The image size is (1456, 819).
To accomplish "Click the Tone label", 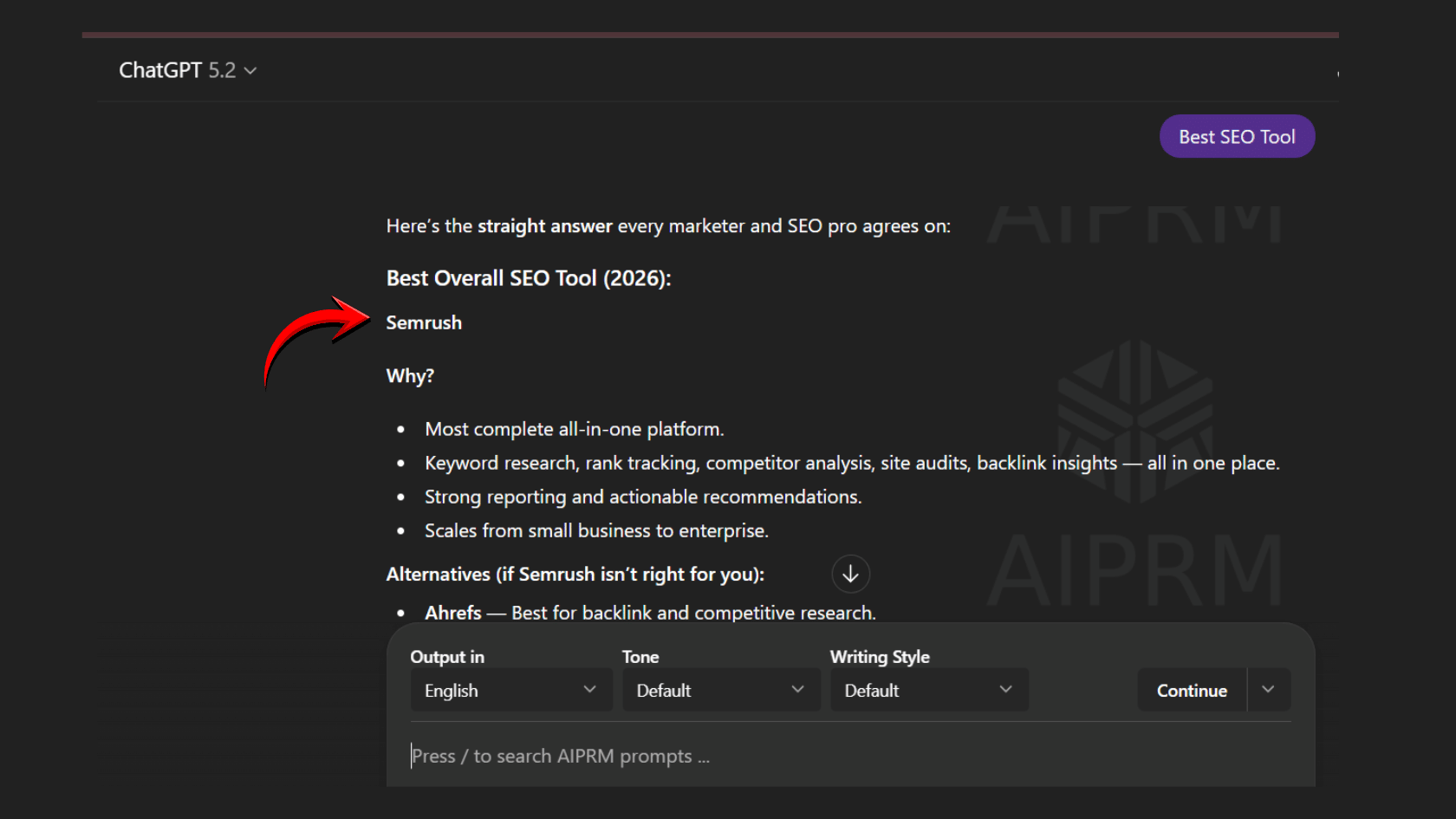I will 640,657.
